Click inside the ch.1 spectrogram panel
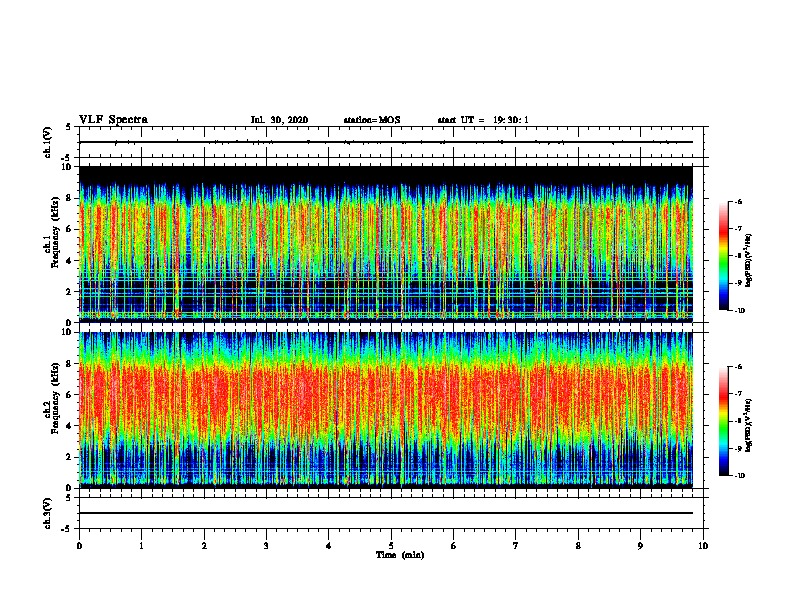This screenshot has width=792, height=612. click(386, 244)
